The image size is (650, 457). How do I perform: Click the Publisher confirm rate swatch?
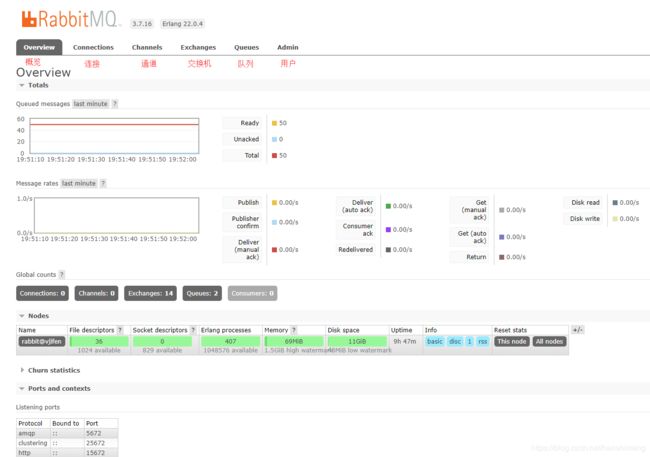274,222
